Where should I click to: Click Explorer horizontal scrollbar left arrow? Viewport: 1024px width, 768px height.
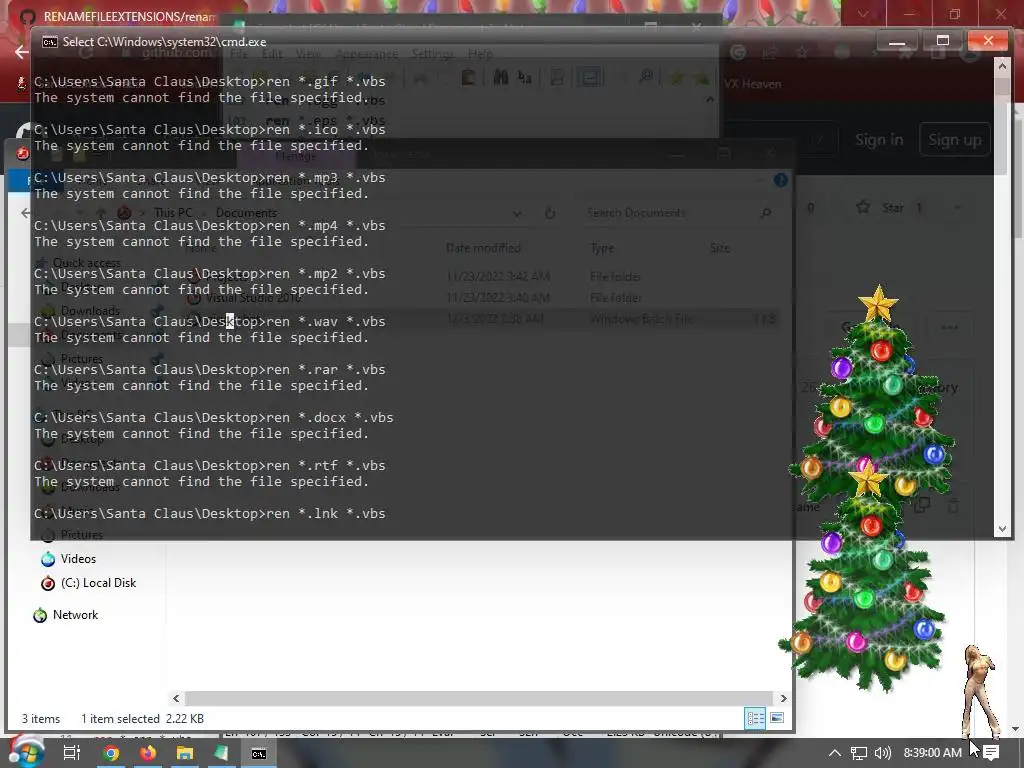176,698
